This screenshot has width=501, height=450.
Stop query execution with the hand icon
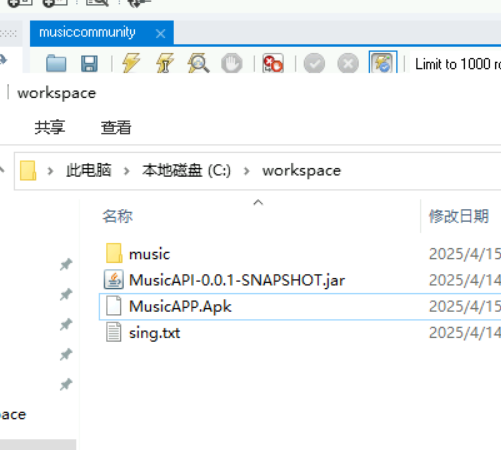(232, 63)
